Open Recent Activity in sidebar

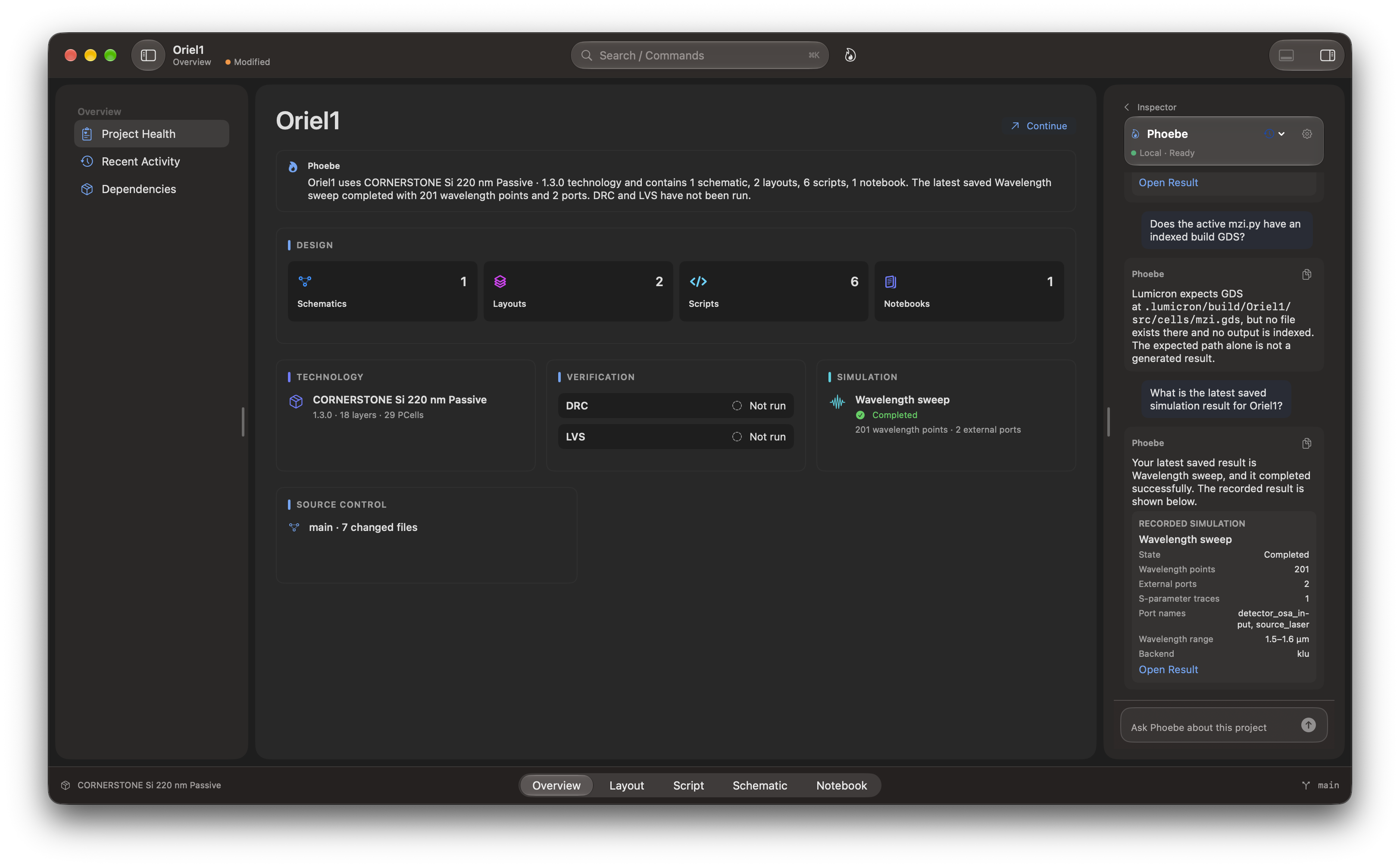pos(152,161)
